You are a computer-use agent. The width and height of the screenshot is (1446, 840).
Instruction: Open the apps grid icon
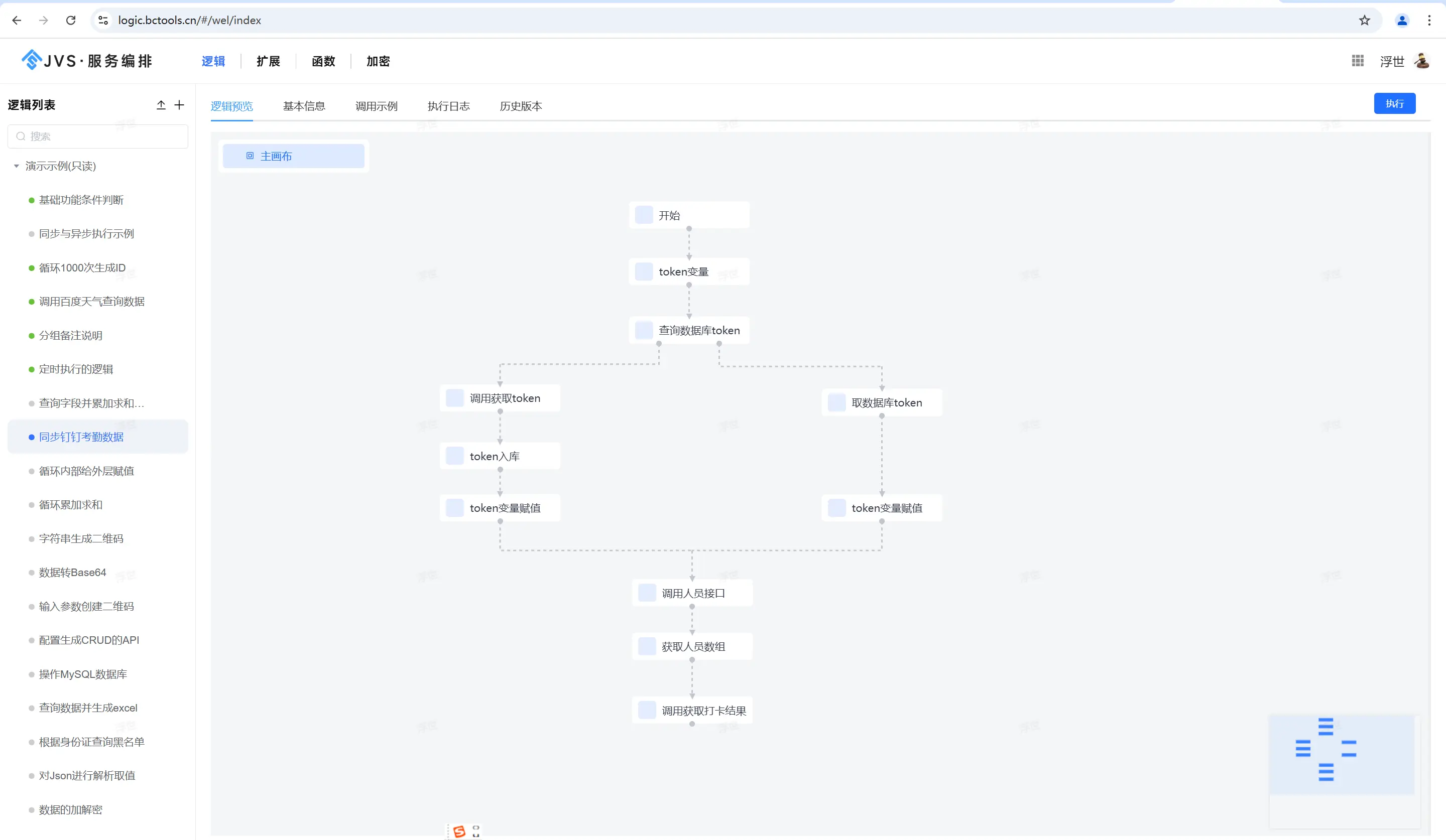(x=1358, y=61)
